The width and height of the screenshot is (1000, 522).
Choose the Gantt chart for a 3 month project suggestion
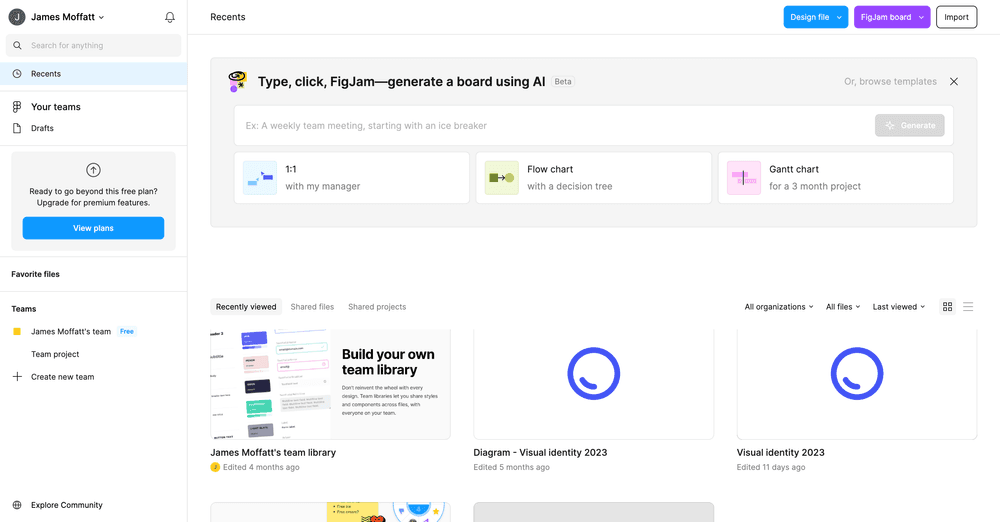835,177
